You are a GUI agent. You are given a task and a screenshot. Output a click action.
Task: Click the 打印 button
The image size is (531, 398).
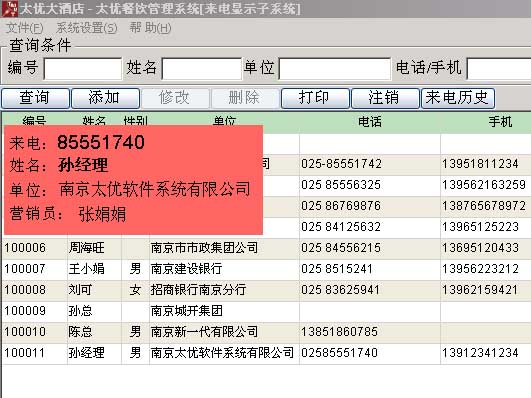tap(315, 98)
